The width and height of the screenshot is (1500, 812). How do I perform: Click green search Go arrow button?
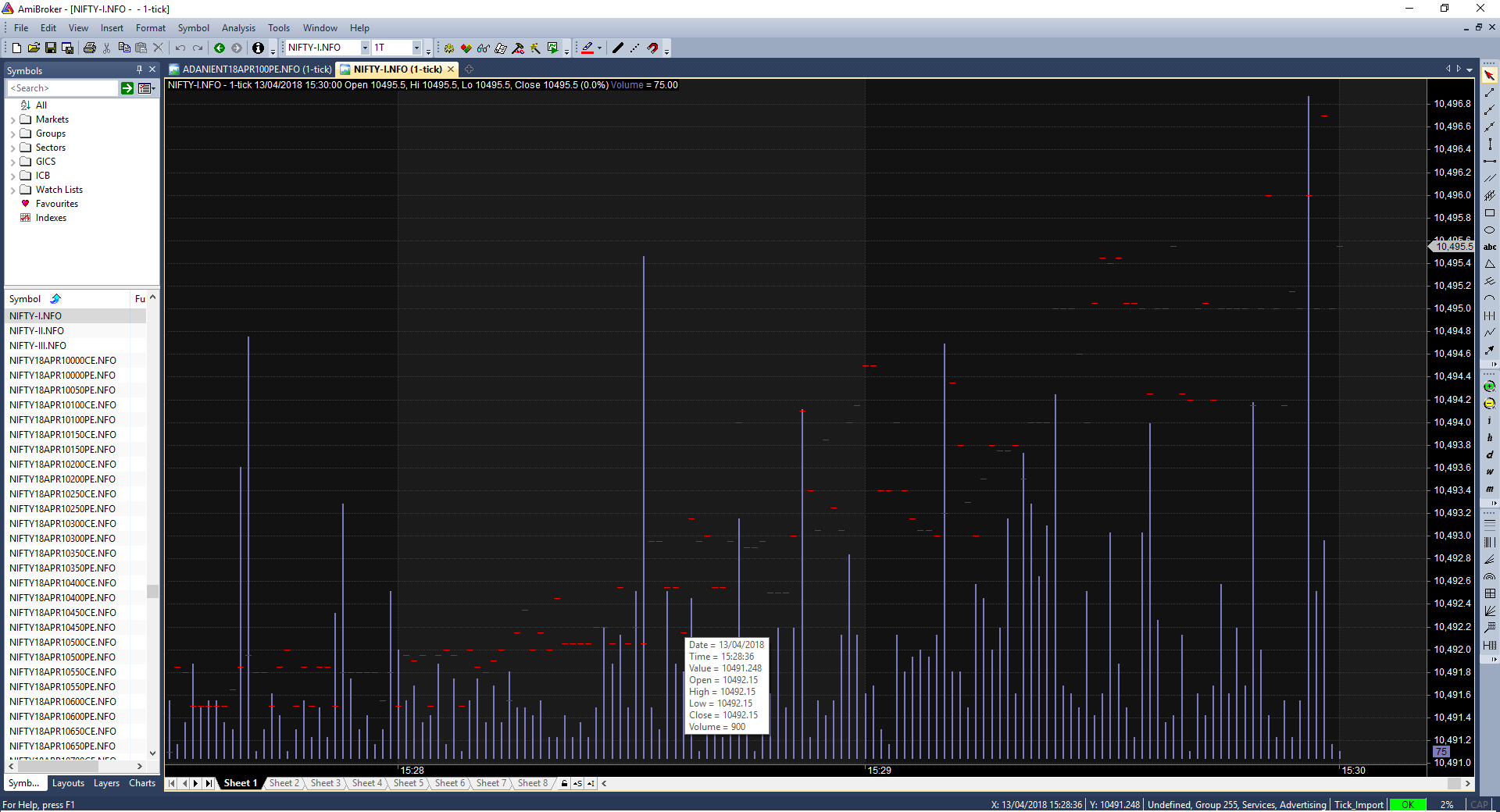127,89
